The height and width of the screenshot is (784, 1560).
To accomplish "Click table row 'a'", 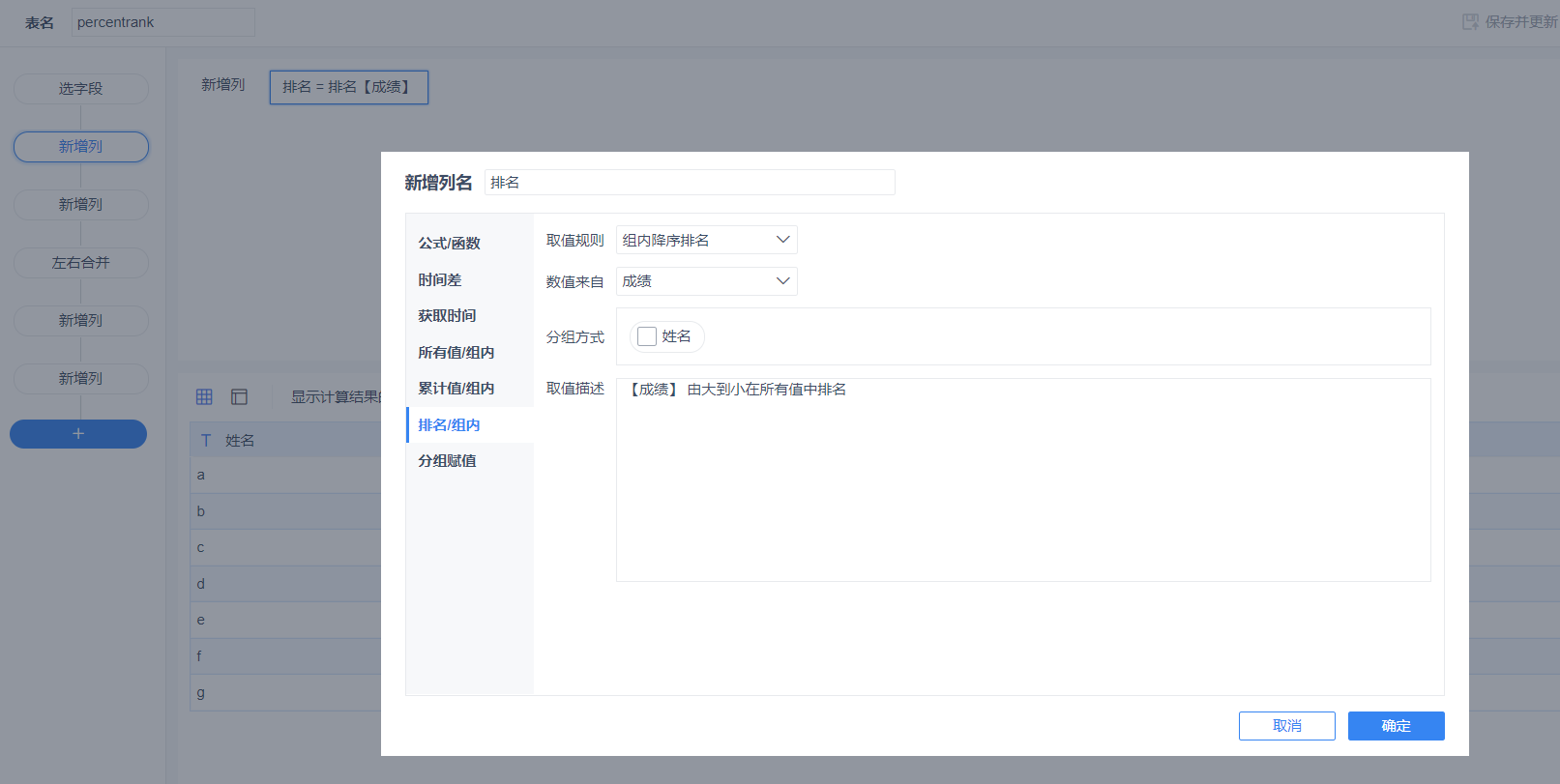I will click(286, 475).
